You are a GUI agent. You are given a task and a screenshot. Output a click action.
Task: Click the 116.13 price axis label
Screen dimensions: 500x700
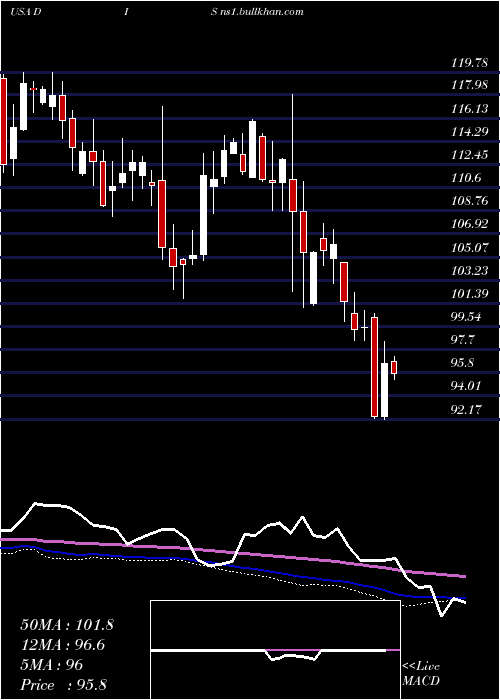click(x=469, y=108)
